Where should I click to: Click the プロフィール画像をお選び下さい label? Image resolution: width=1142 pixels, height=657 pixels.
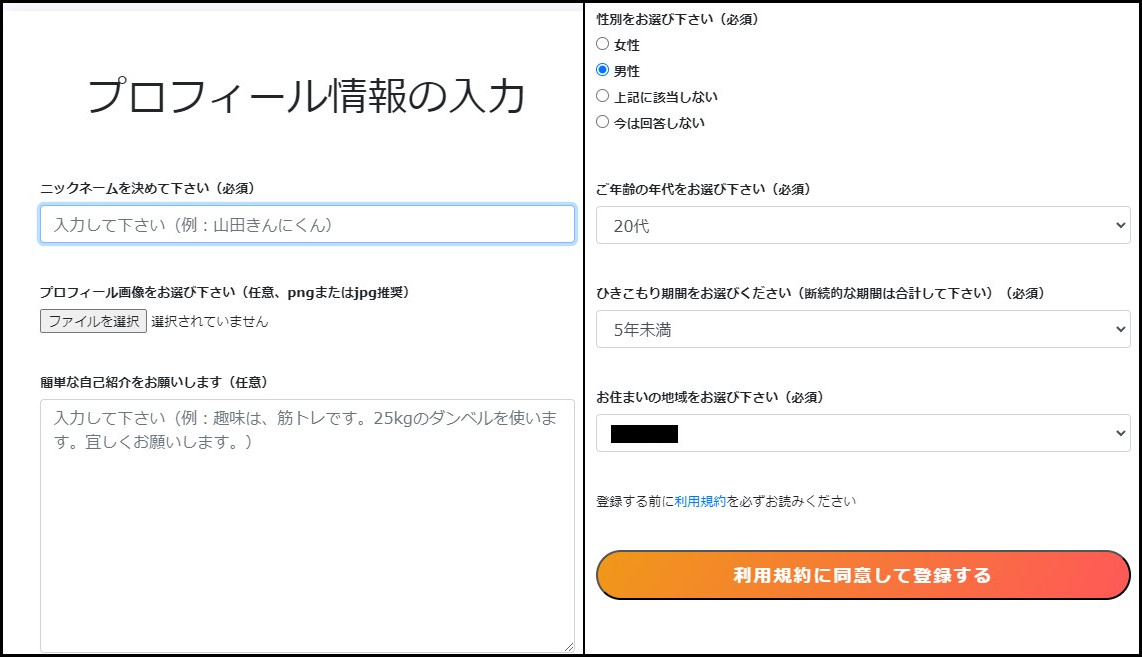[225, 293]
